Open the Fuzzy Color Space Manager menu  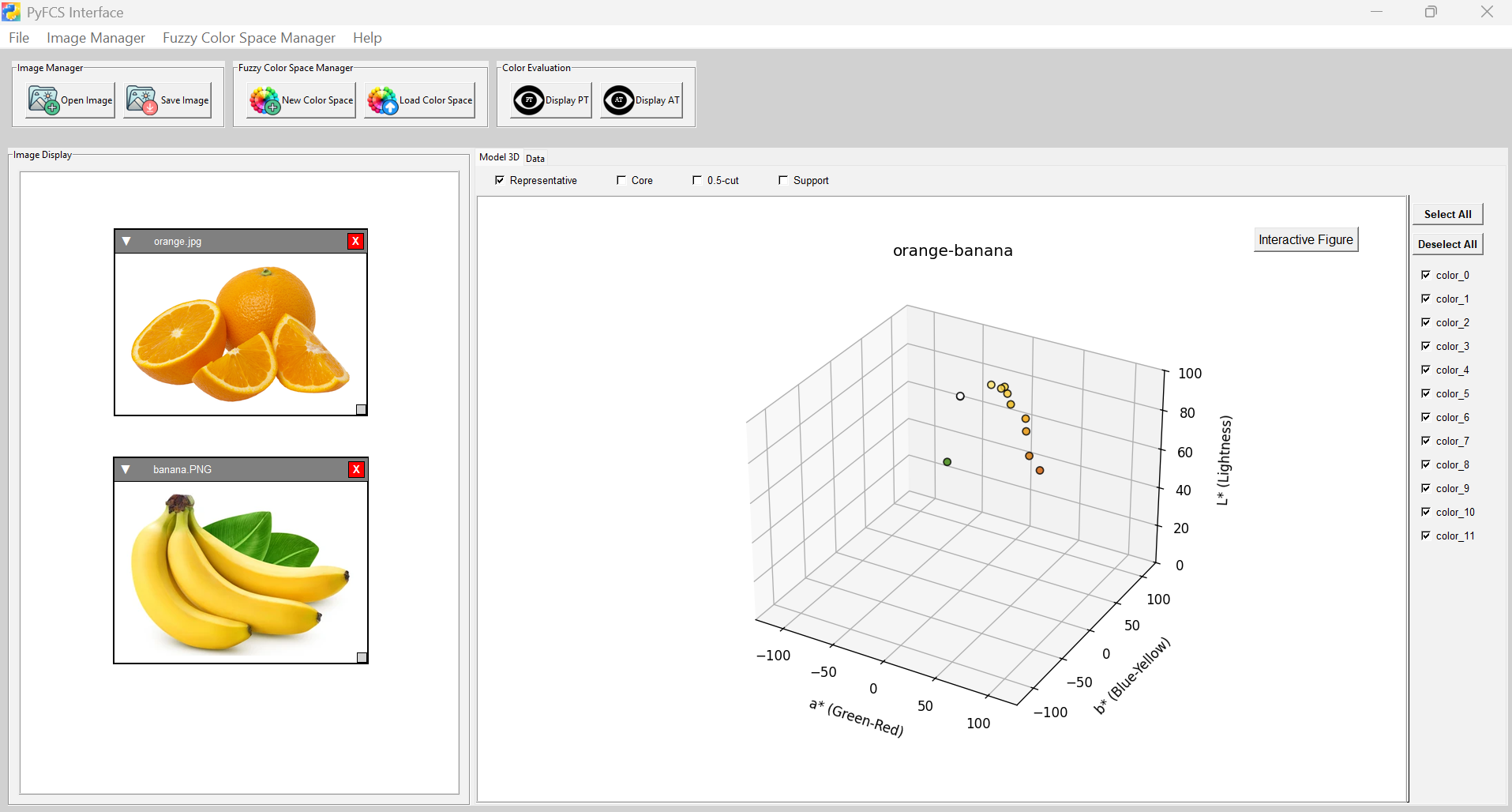(249, 38)
